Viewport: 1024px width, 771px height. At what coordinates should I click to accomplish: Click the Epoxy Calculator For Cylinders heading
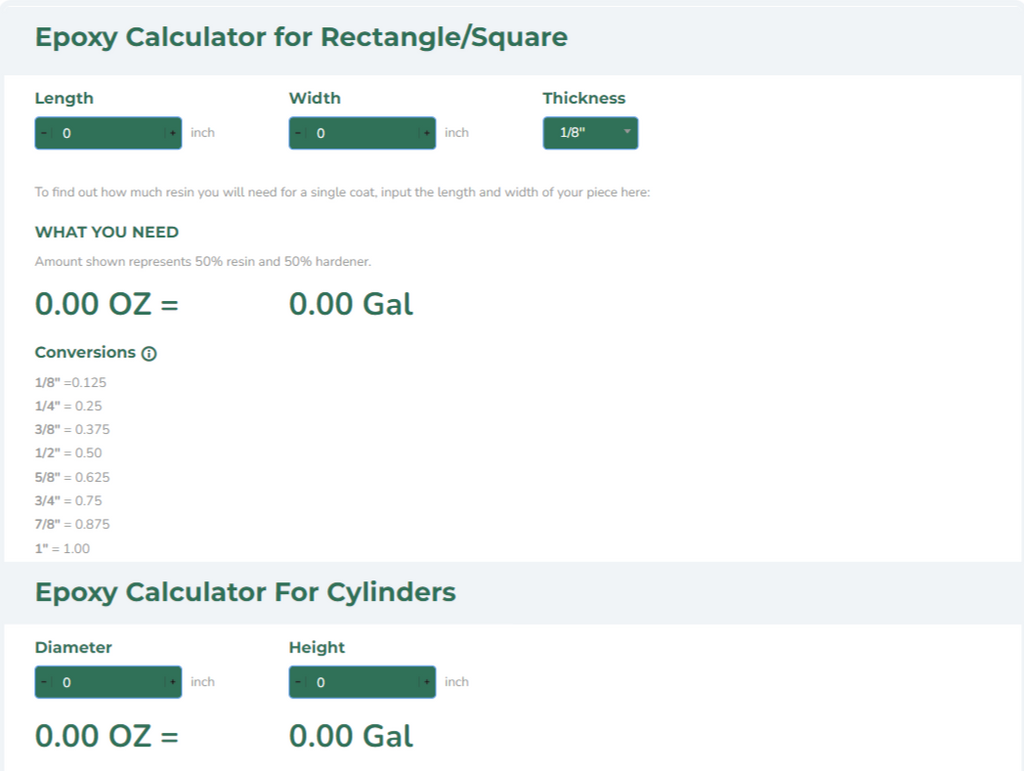click(245, 592)
